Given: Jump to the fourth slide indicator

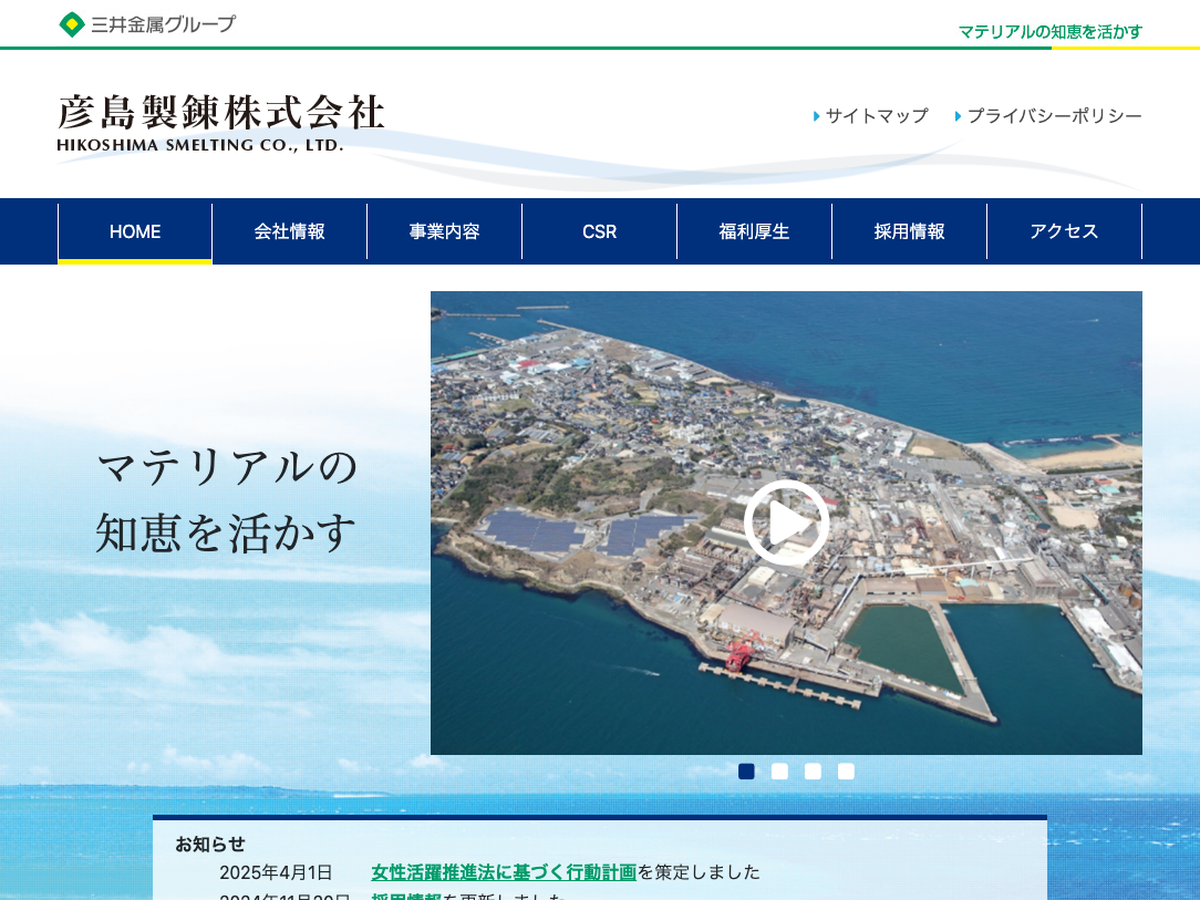Looking at the screenshot, I should pyautogui.click(x=846, y=771).
